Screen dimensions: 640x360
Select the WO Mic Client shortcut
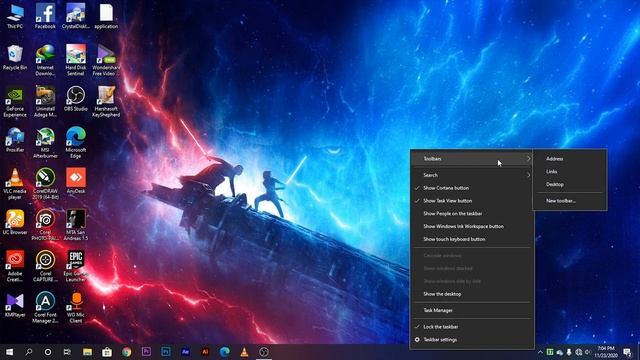76,308
